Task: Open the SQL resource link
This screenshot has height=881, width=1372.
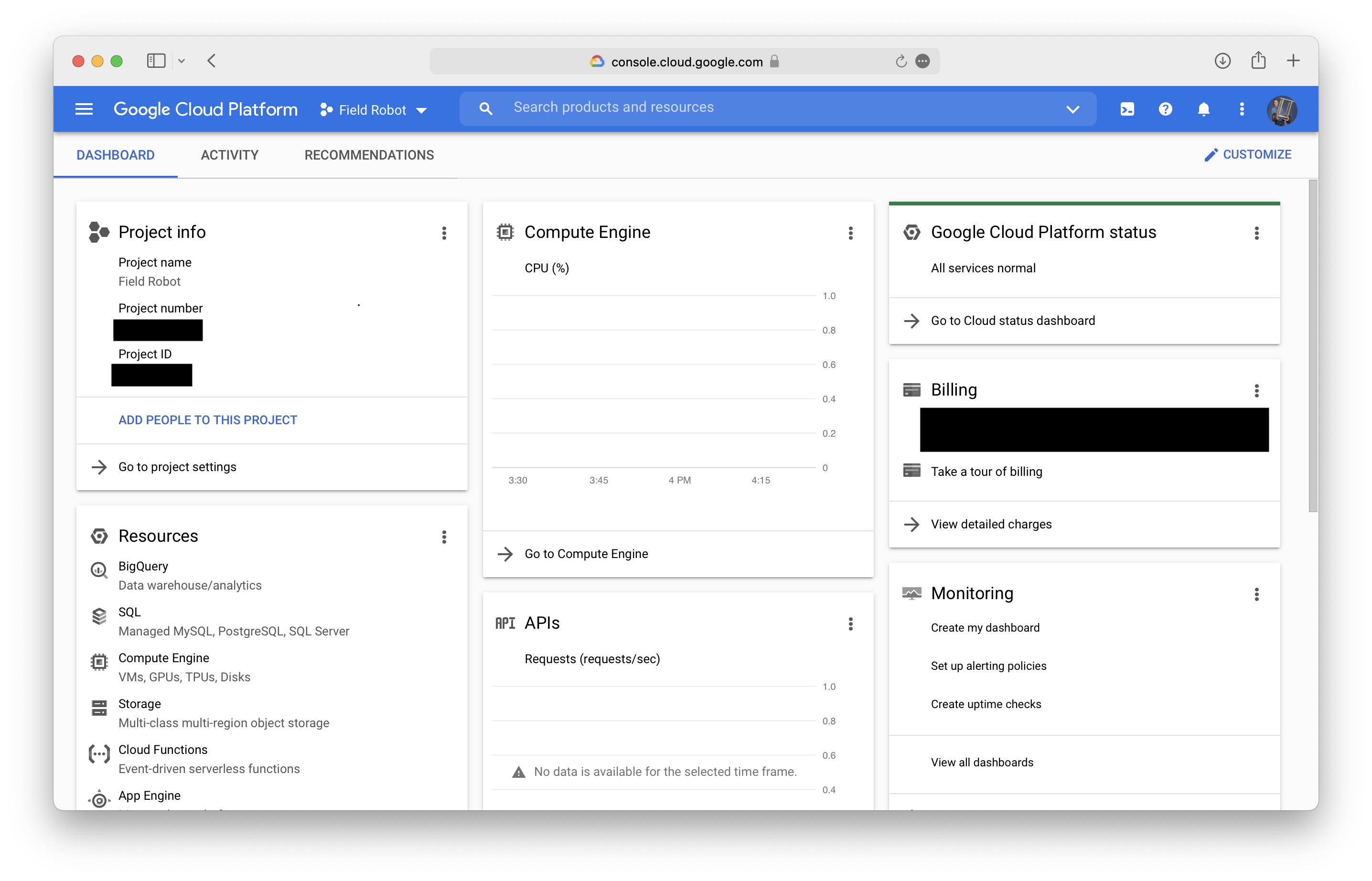Action: [129, 612]
